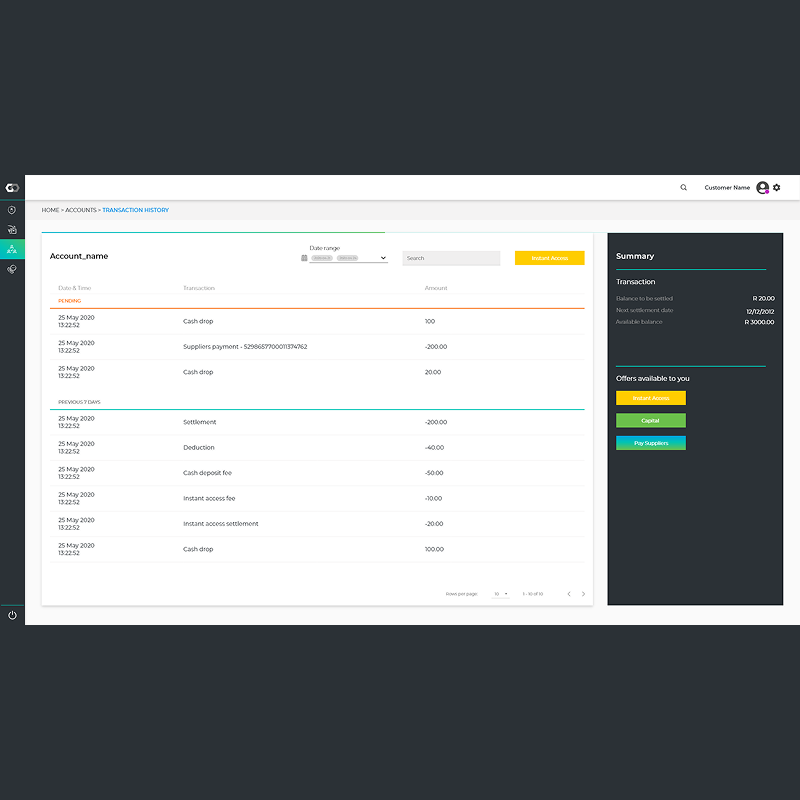This screenshot has height=800, width=800.
Task: Open the settings gear icon
Action: (777, 188)
